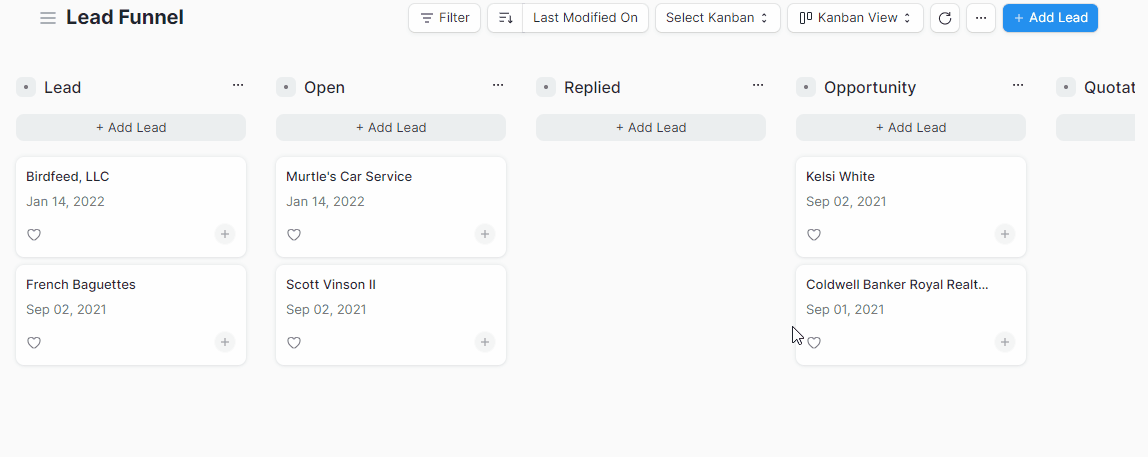Open the French Baguettes lead card

(131, 315)
